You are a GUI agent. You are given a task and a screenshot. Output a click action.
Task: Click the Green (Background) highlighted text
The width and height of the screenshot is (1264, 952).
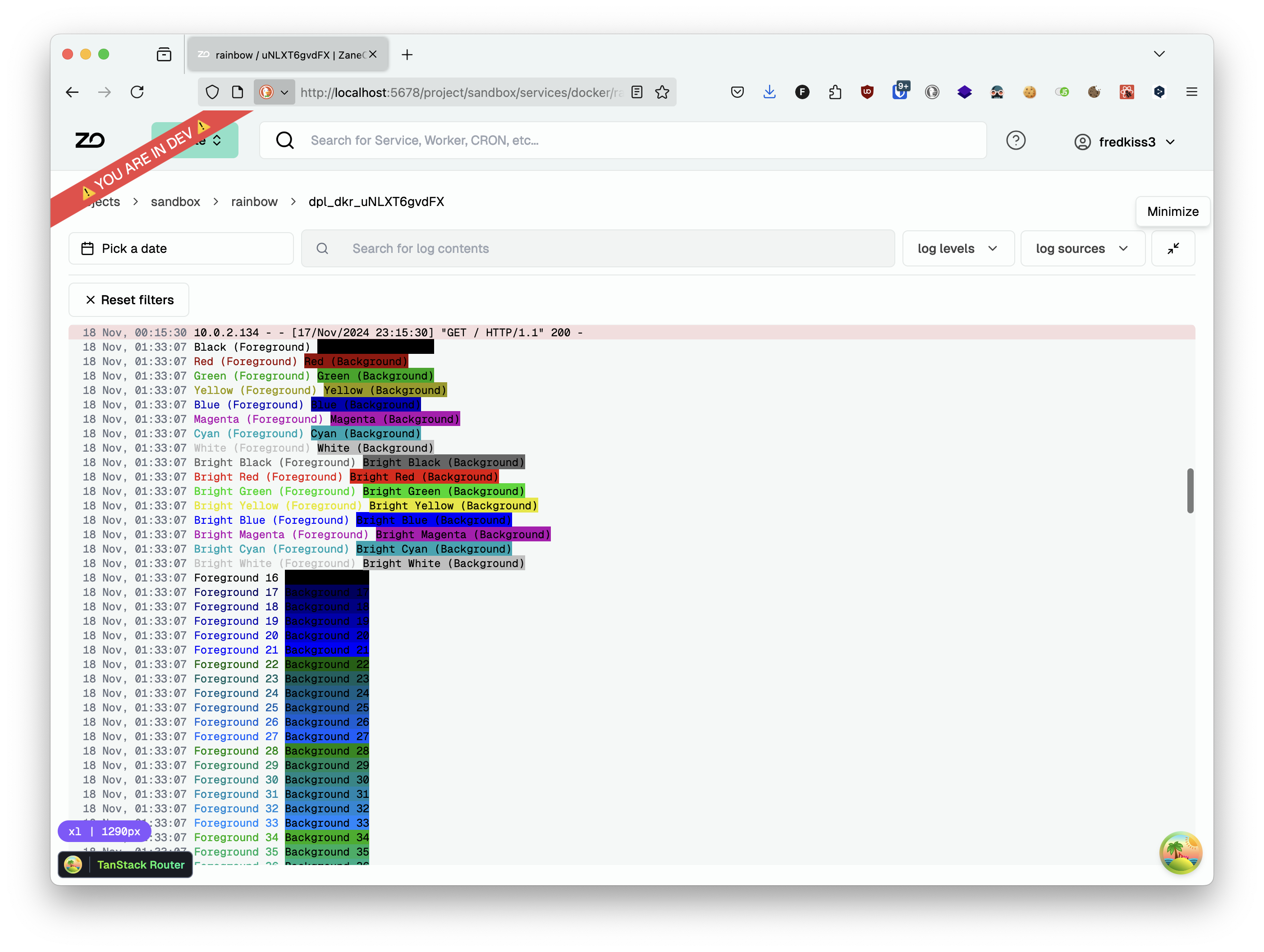click(376, 376)
